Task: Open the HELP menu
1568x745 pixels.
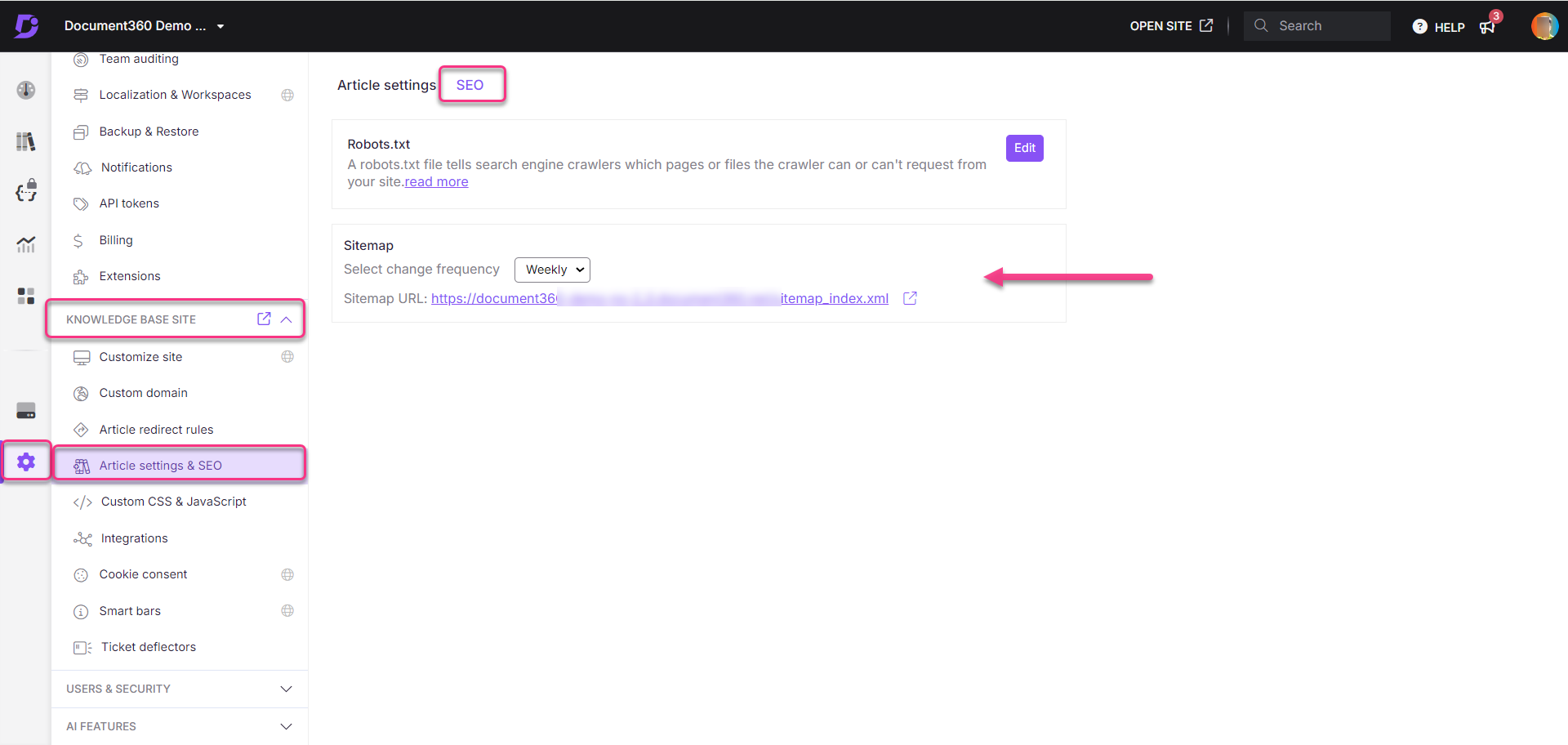Action: pos(1438,27)
